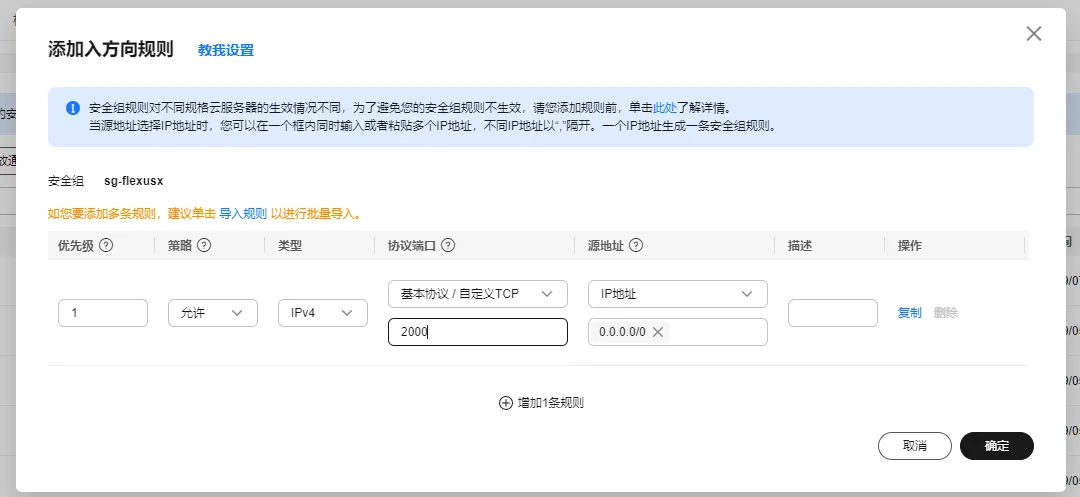1080x497 pixels.
Task: Click the help icon beside 策略
Action: [x=204, y=245]
